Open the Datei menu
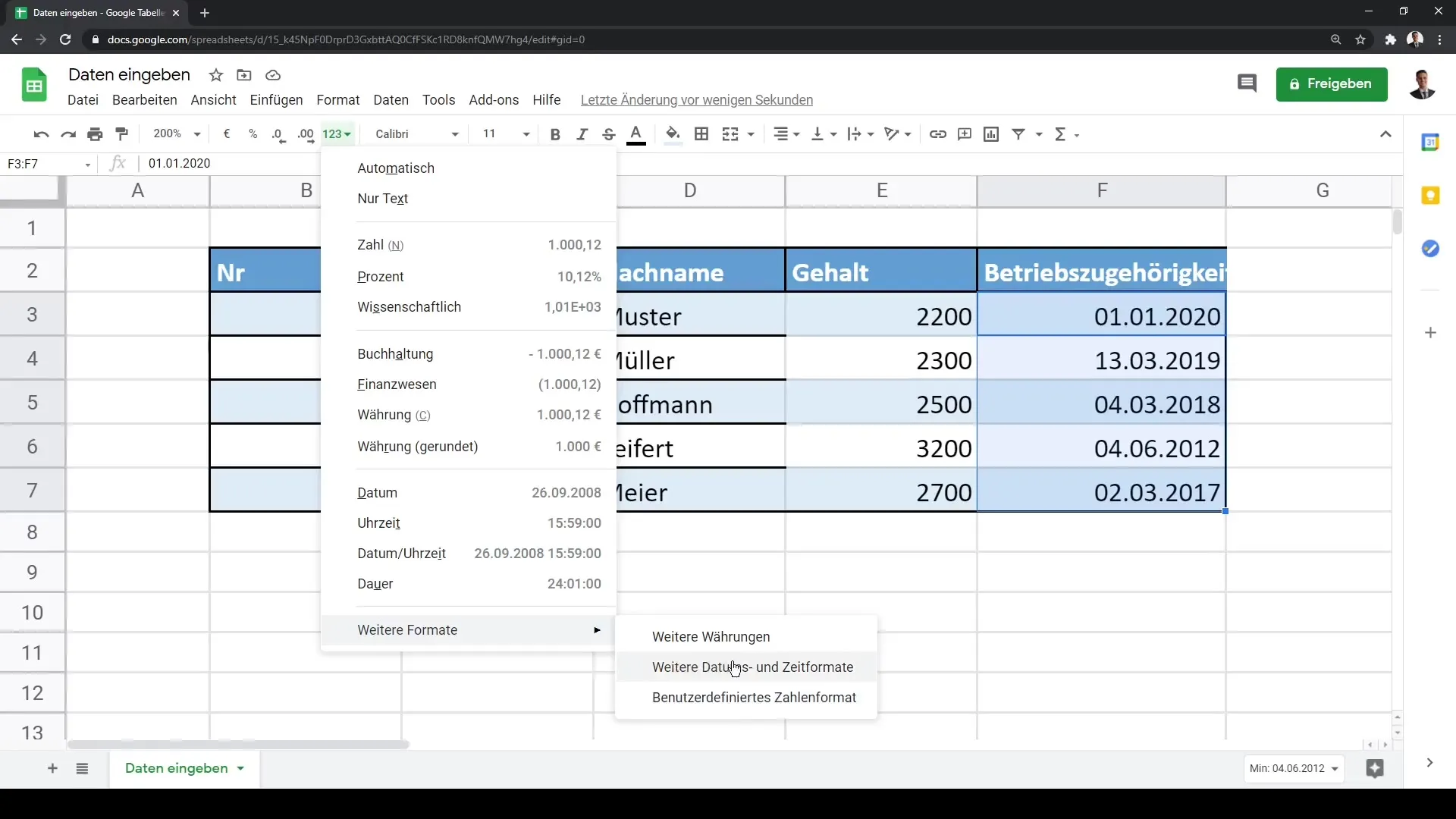Viewport: 1456px width, 819px height. tap(83, 100)
